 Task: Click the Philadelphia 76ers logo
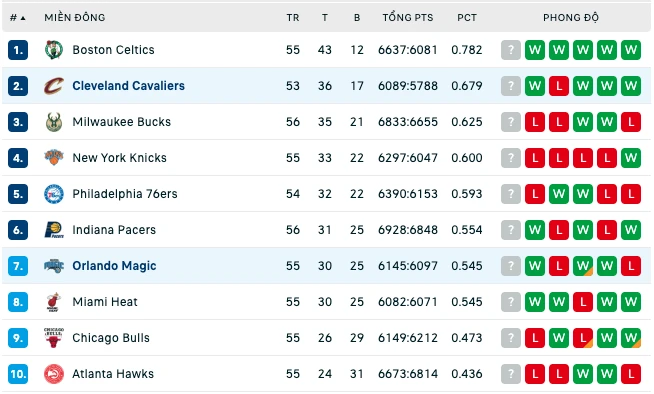tap(54, 194)
